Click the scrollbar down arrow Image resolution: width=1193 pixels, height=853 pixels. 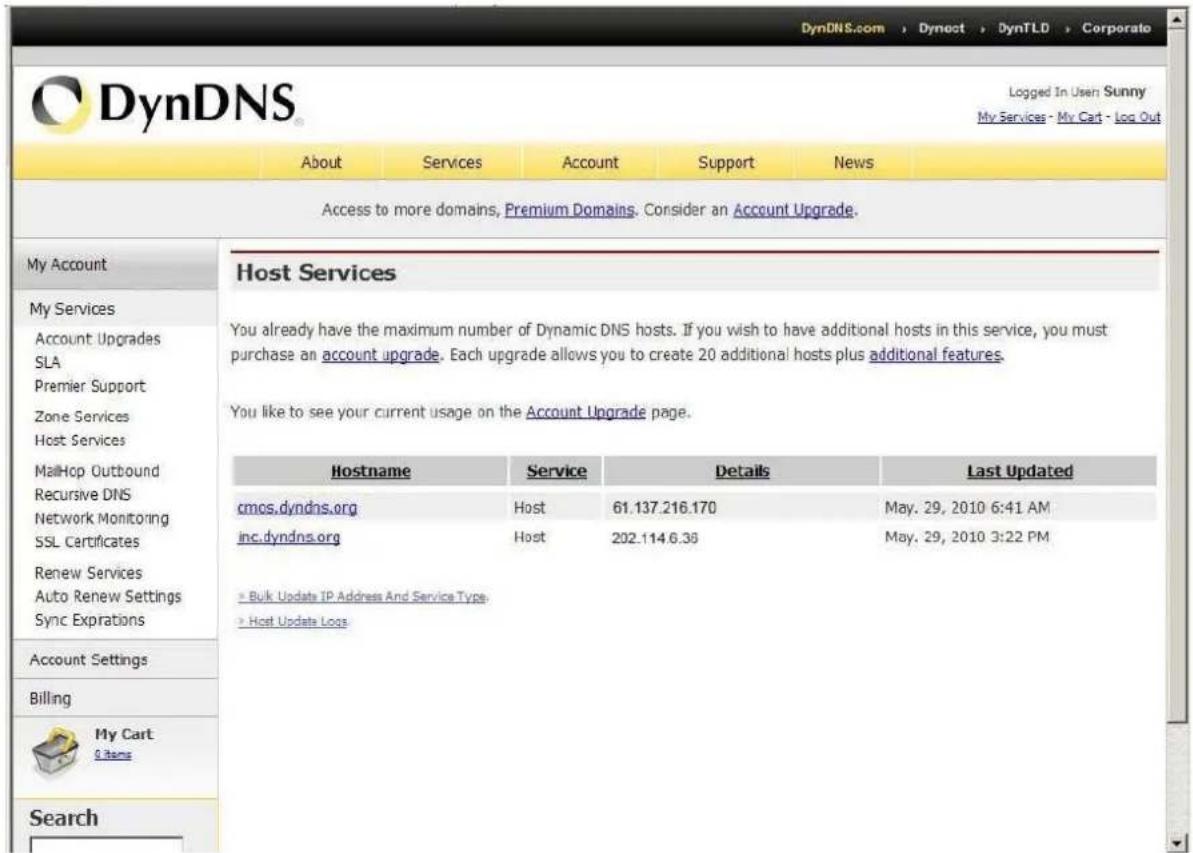click(x=1179, y=842)
